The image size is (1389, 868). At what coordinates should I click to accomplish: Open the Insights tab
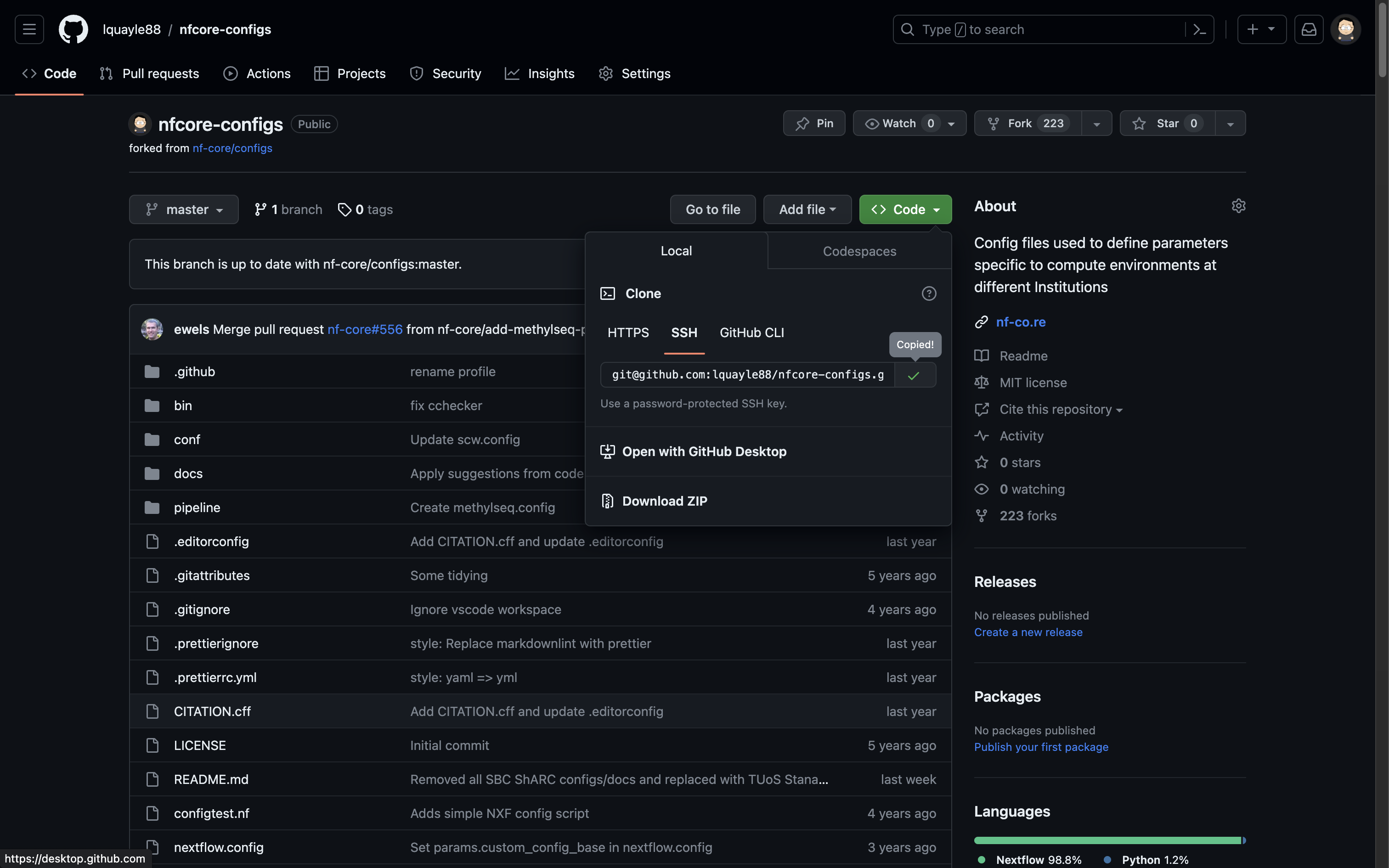(540, 73)
